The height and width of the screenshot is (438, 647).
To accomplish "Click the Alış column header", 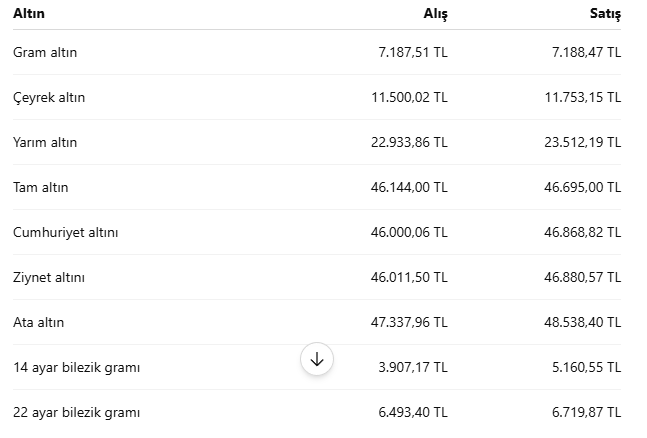I will click(x=435, y=14).
